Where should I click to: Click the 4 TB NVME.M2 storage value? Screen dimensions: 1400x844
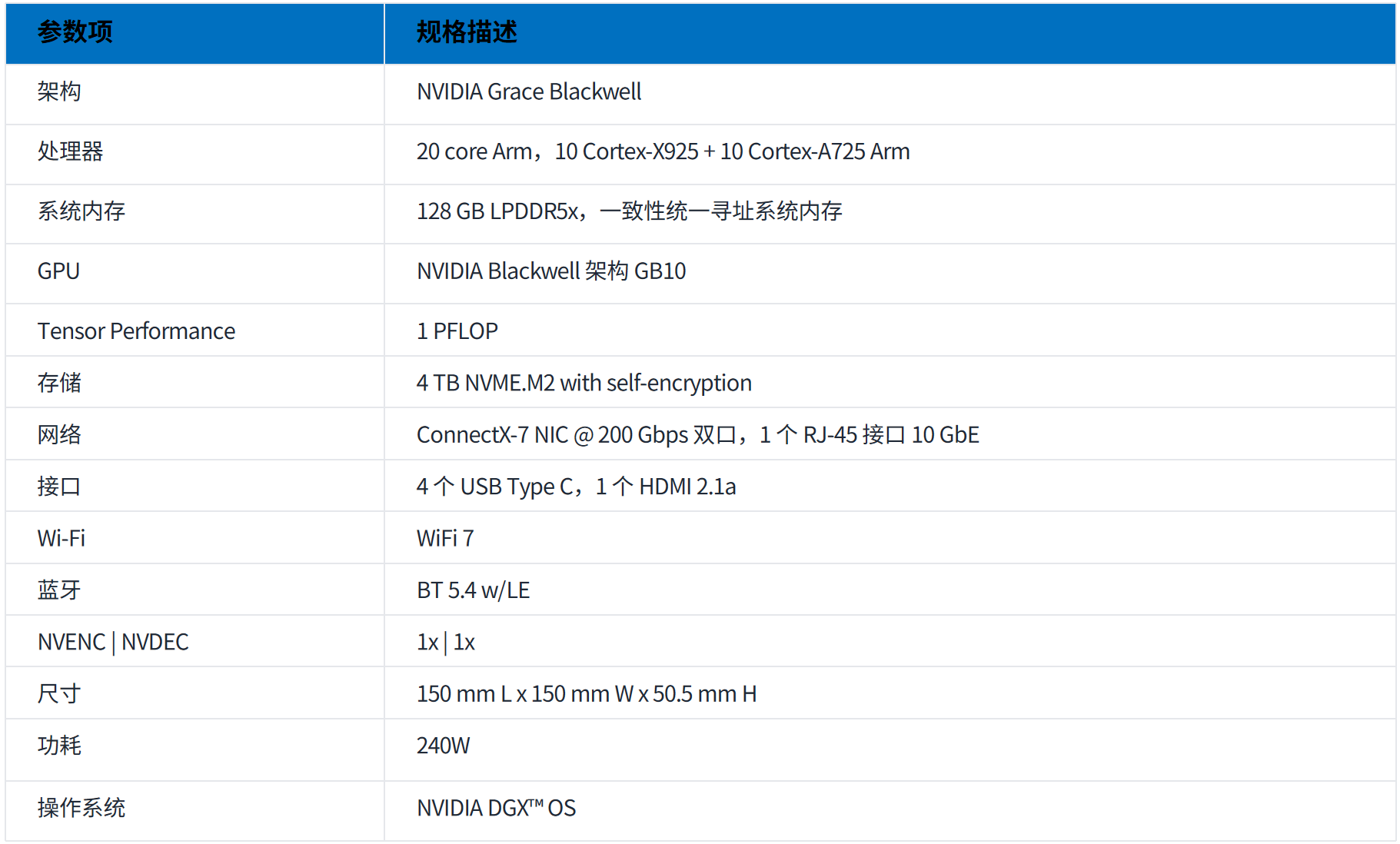pyautogui.click(x=584, y=383)
